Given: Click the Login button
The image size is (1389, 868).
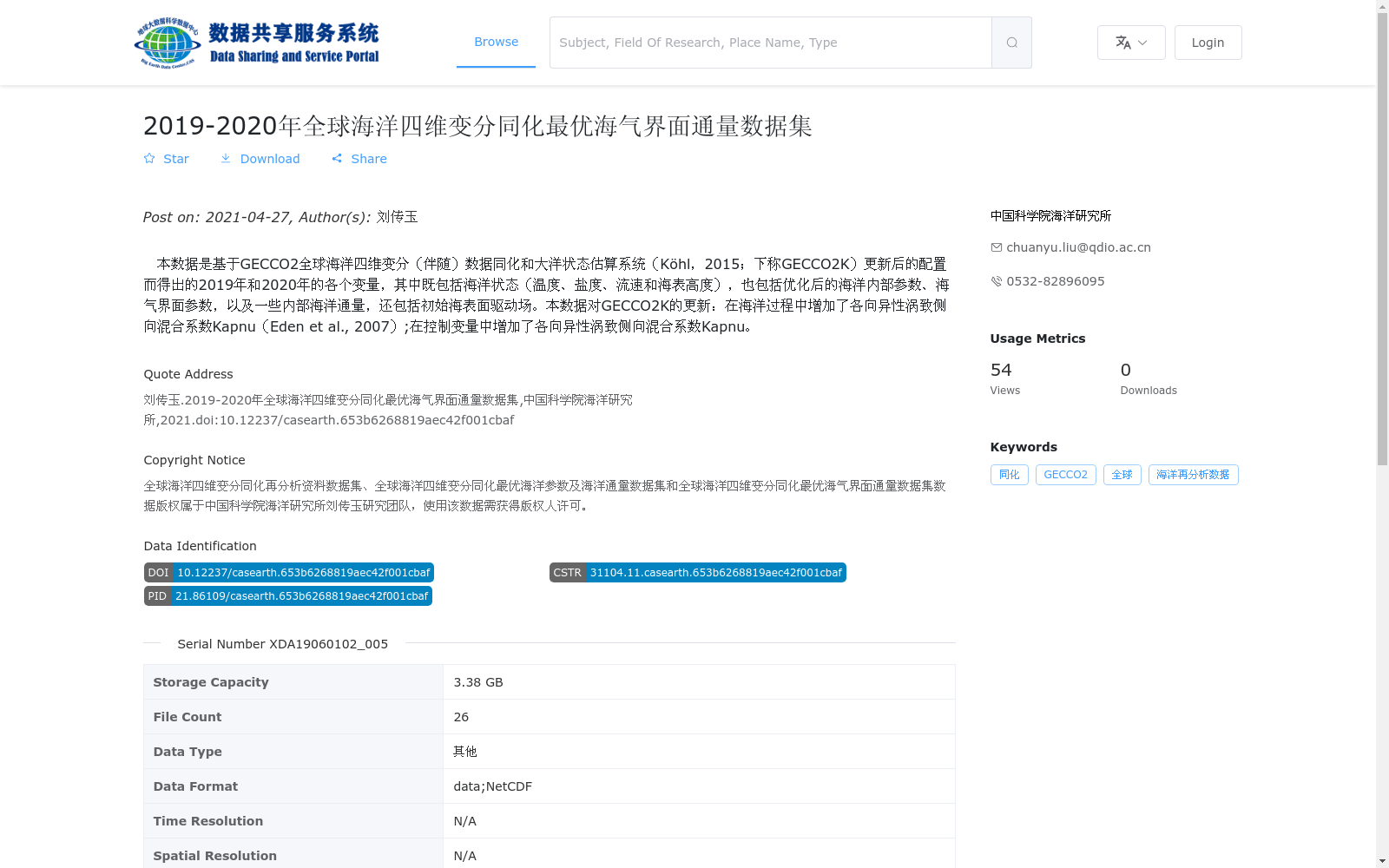Looking at the screenshot, I should [1208, 43].
